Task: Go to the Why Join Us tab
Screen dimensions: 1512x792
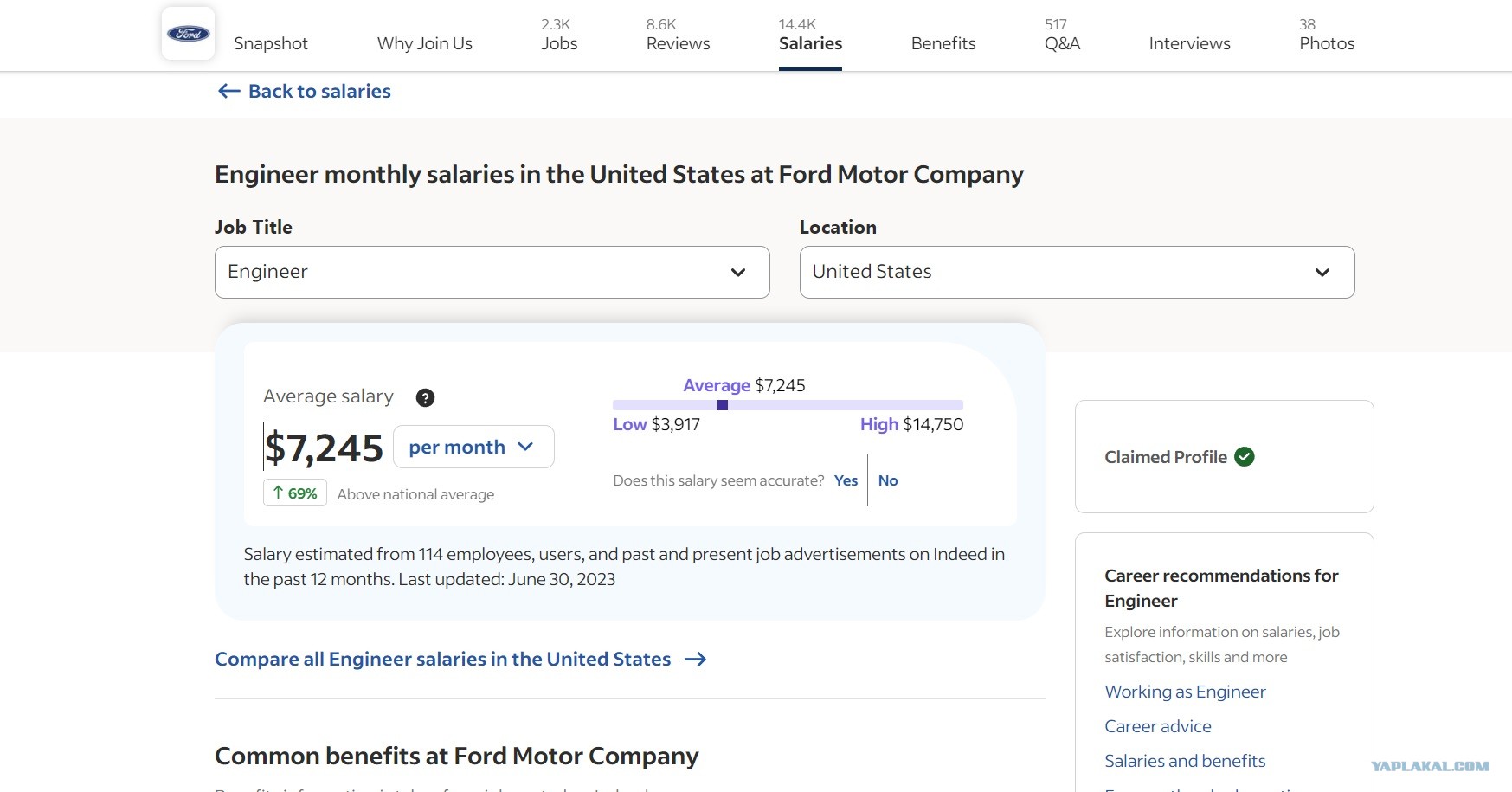Action: point(425,43)
